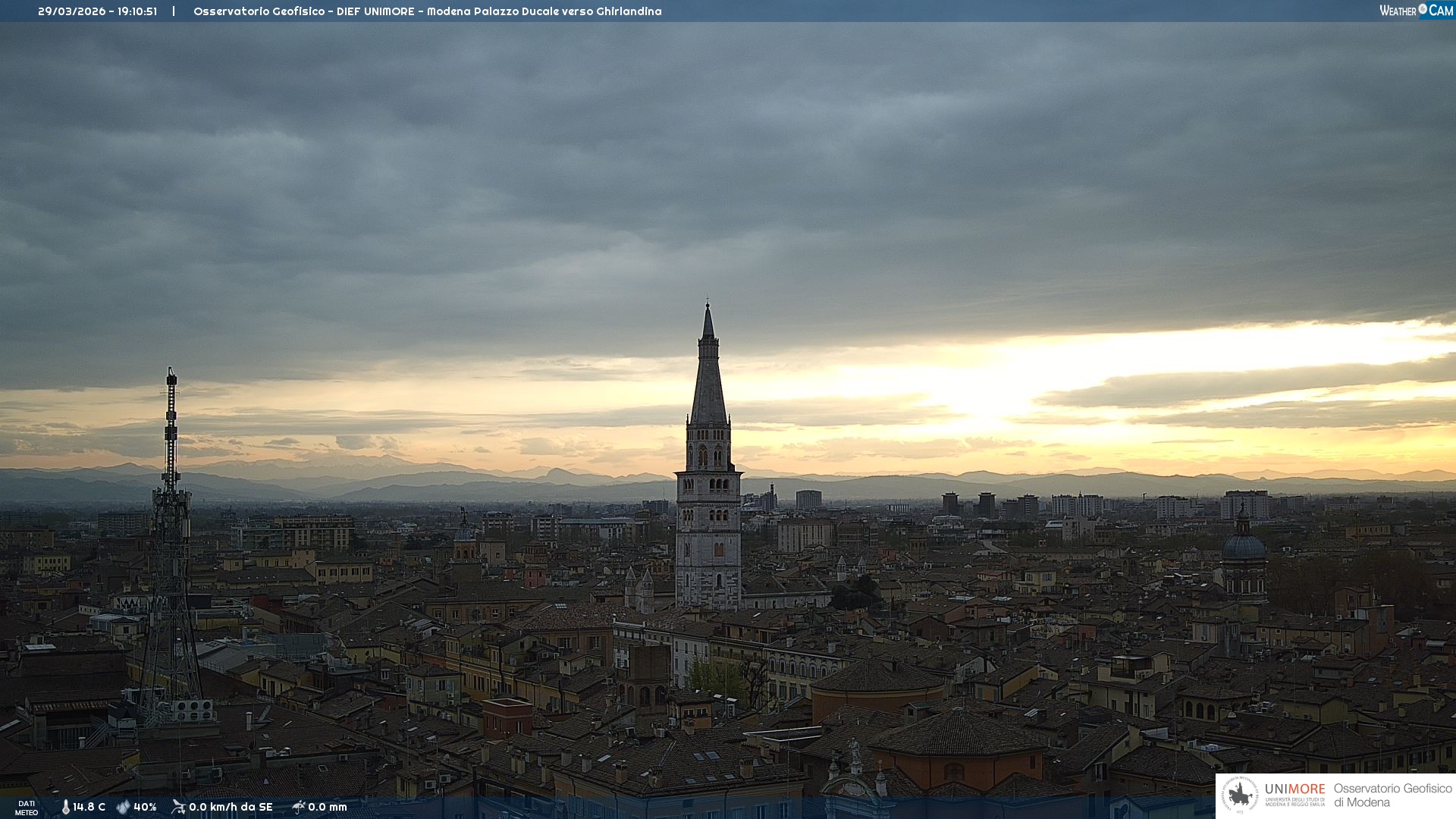Click the 14.8 C temperature reading
The width and height of the screenshot is (1456, 819).
tap(89, 808)
